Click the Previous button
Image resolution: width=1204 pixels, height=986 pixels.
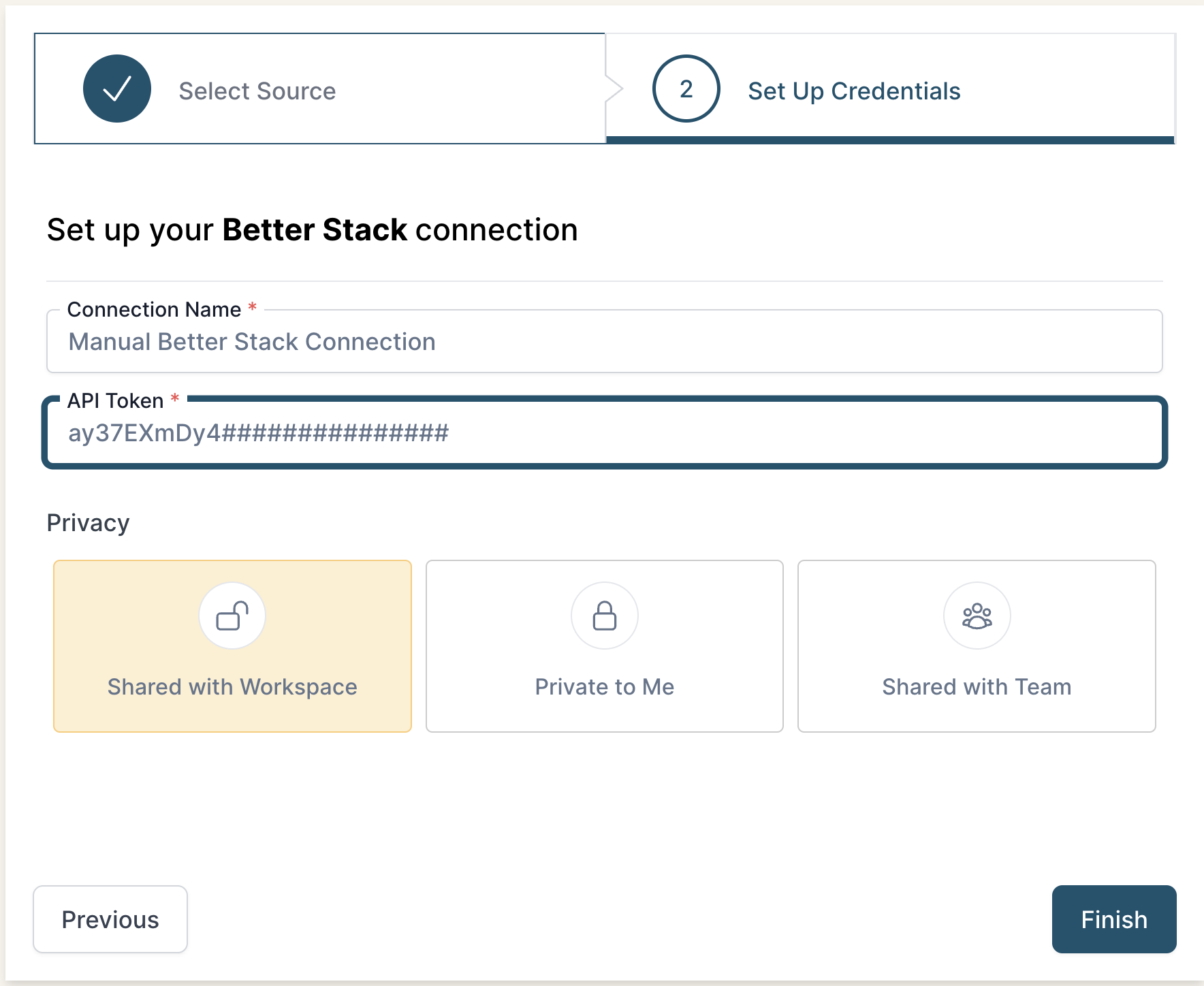tap(110, 919)
